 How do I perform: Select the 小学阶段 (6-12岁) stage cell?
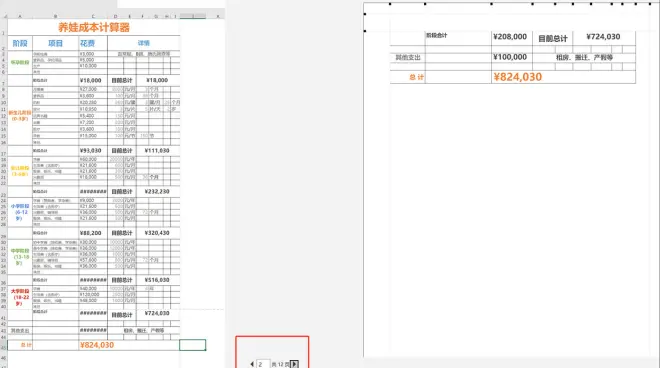20,212
